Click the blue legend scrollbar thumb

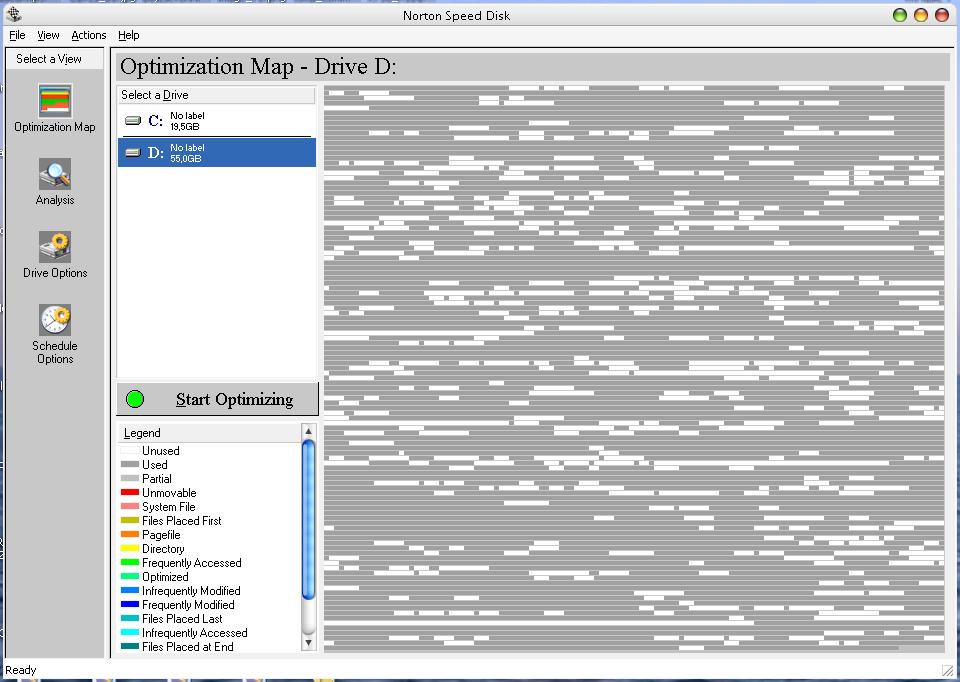(309, 519)
